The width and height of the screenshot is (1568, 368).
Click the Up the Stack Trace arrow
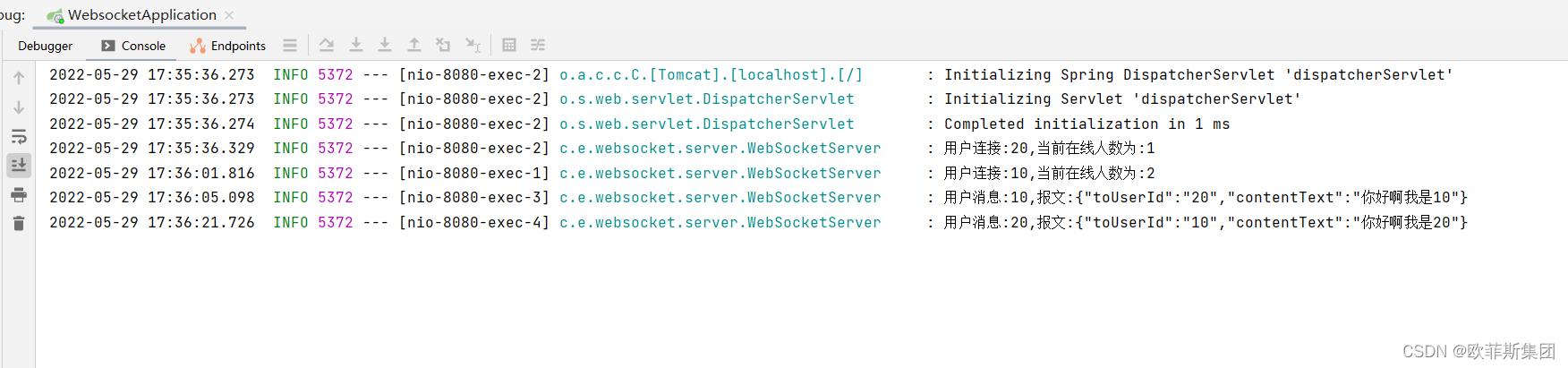[x=19, y=79]
